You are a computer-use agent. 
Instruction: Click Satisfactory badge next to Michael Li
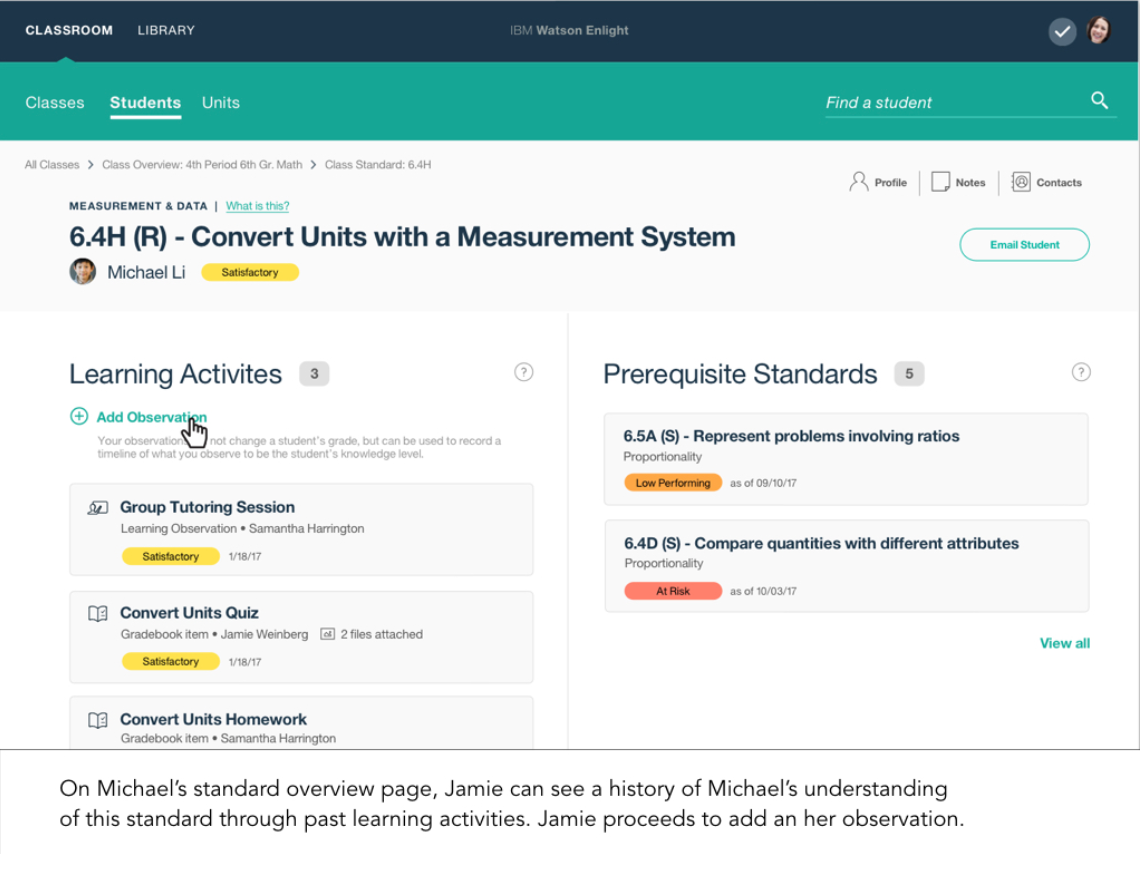249,272
